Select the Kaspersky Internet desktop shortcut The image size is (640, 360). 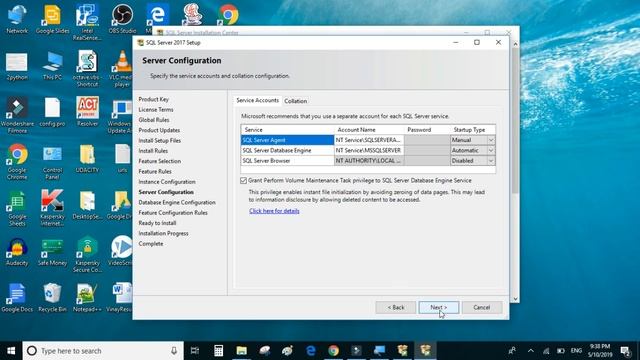(52, 208)
